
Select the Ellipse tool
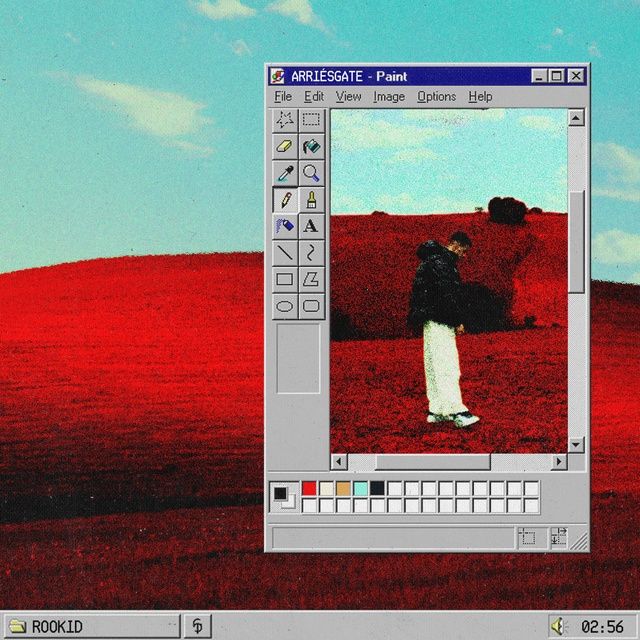click(x=285, y=306)
